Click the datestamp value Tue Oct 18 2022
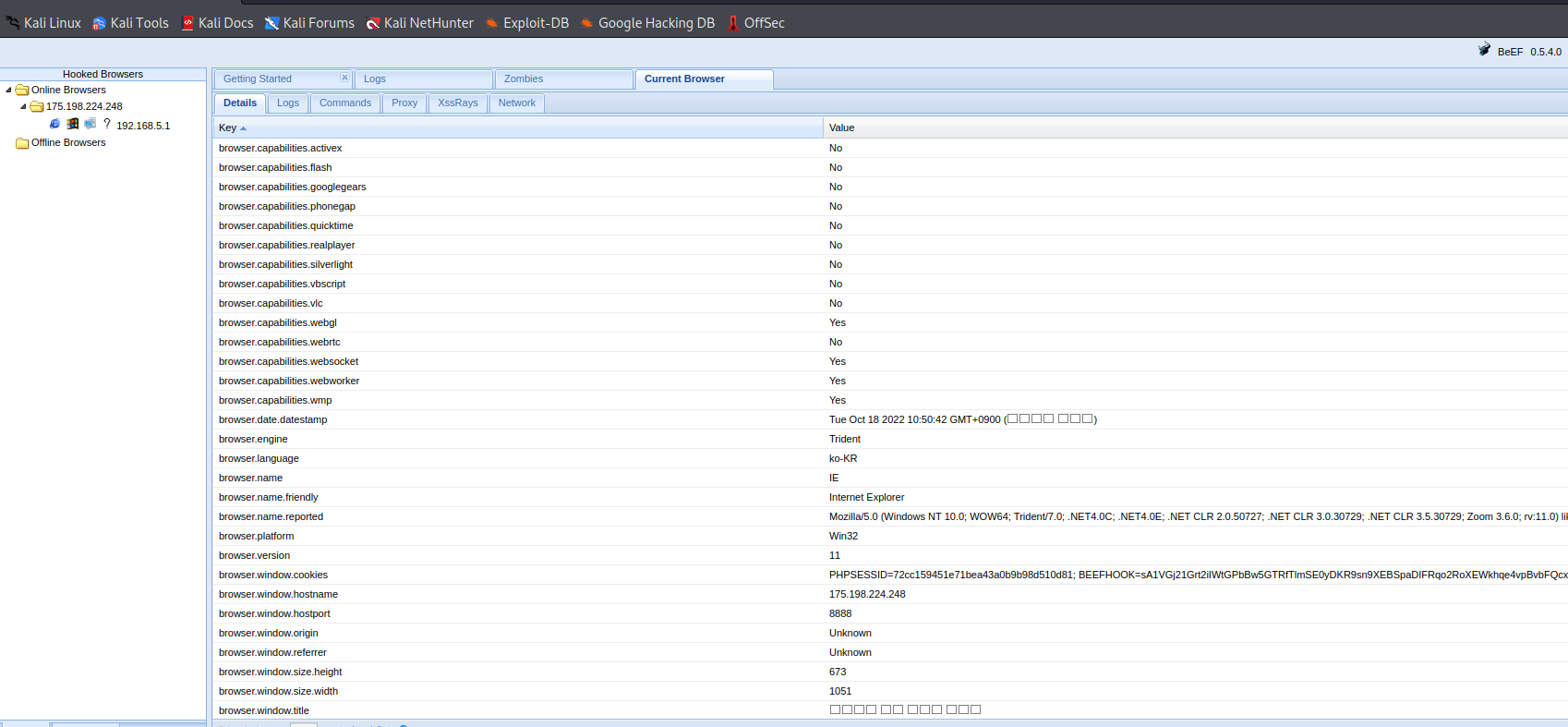 coord(963,419)
